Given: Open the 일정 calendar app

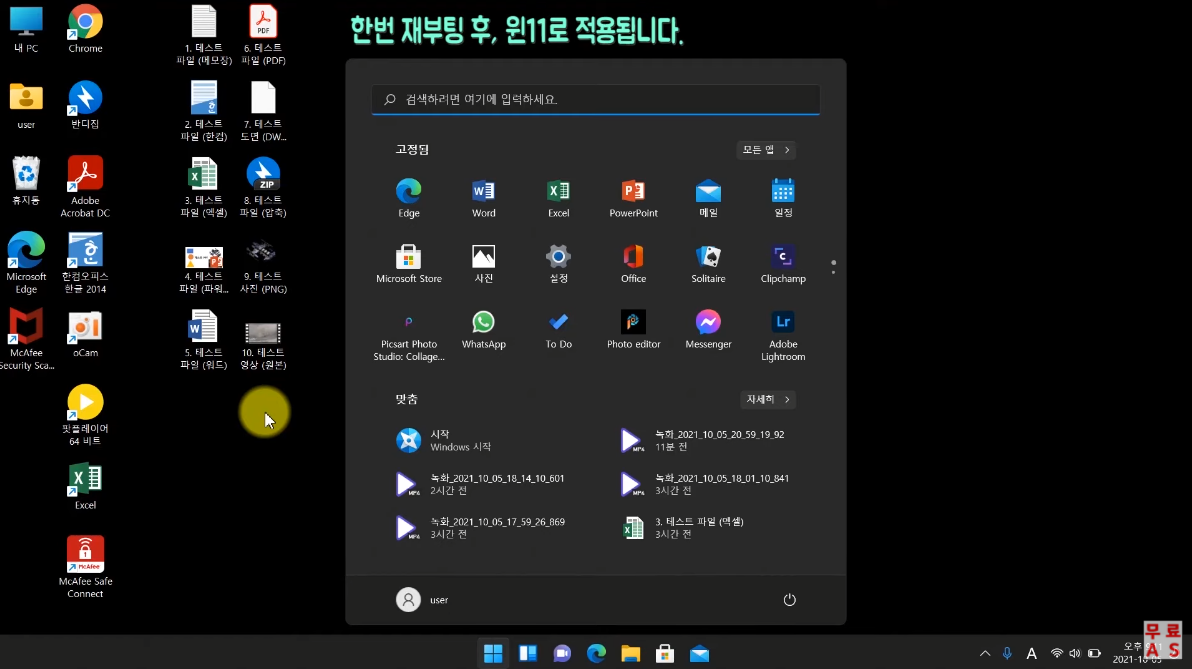Looking at the screenshot, I should pos(783,198).
